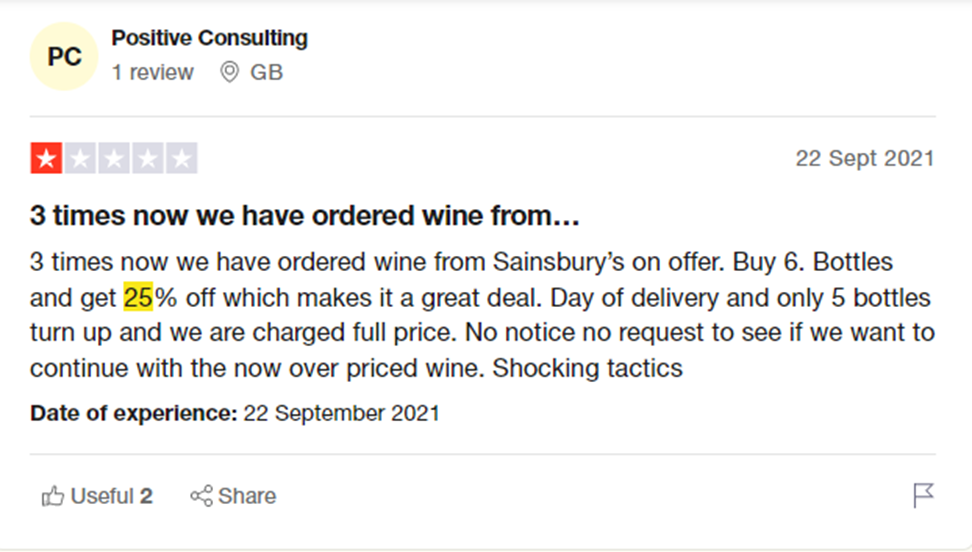Click the share network icon
The height and width of the screenshot is (552, 972).
coord(201,496)
